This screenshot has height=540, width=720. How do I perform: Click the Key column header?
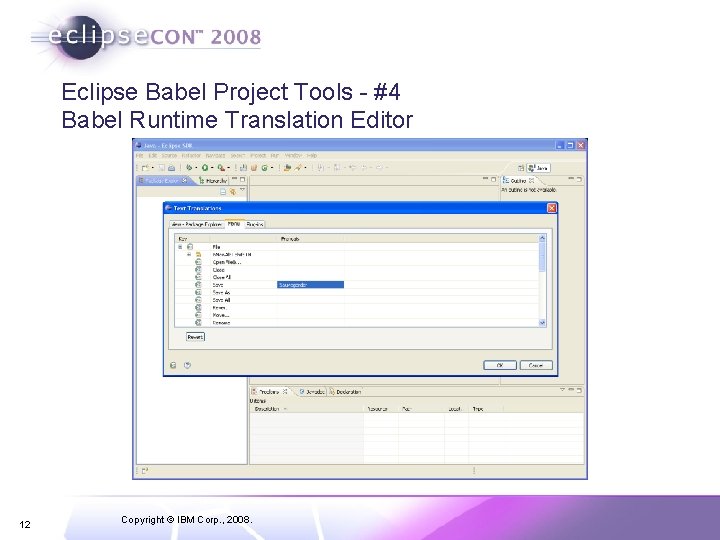coord(193,239)
